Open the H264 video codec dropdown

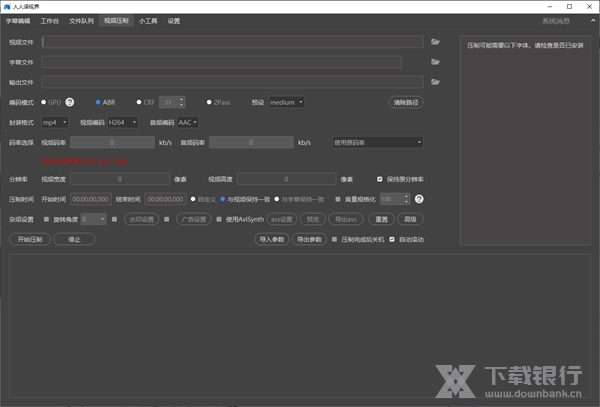pos(125,122)
